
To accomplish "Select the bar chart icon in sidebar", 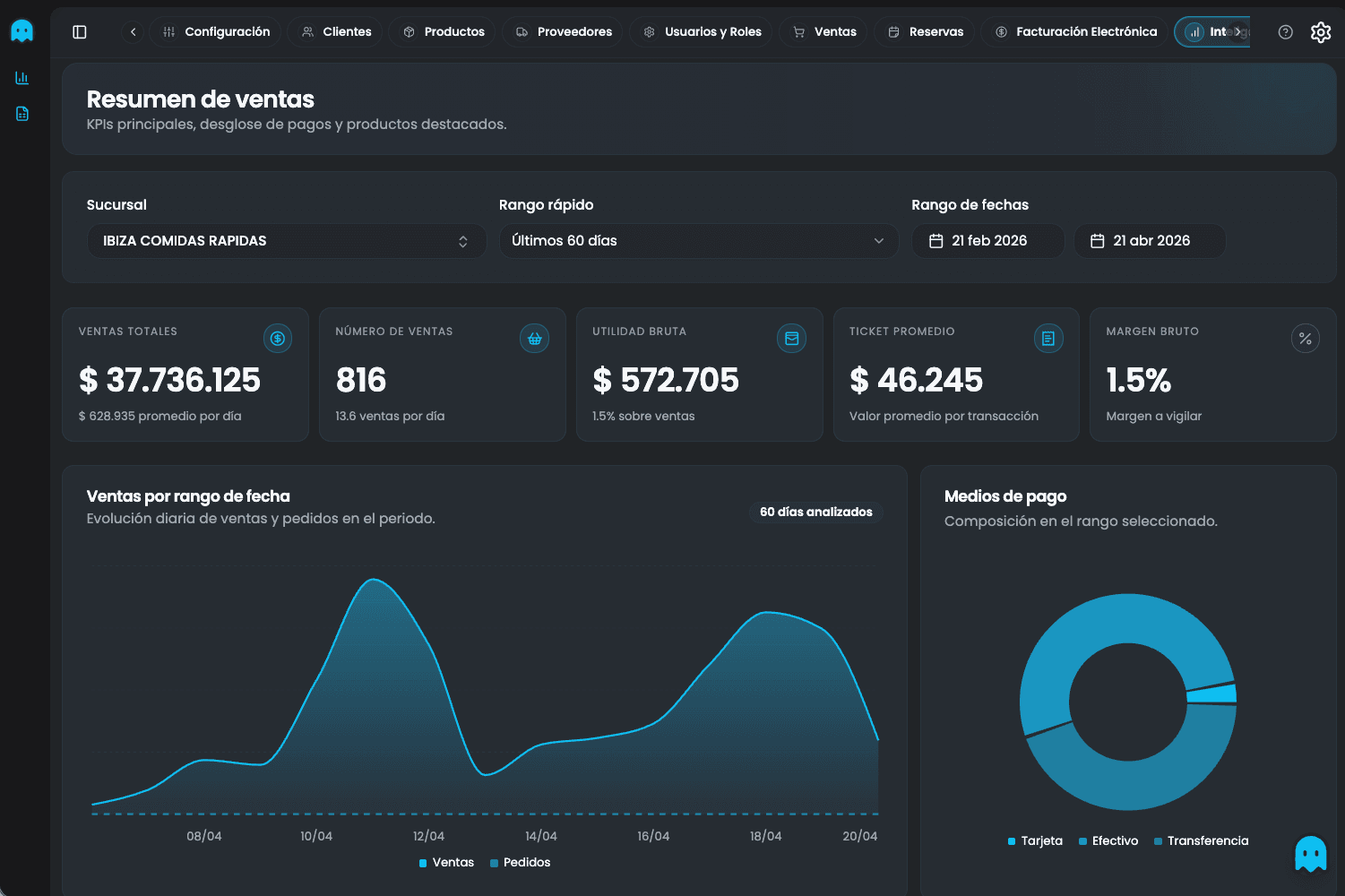I will click(22, 77).
